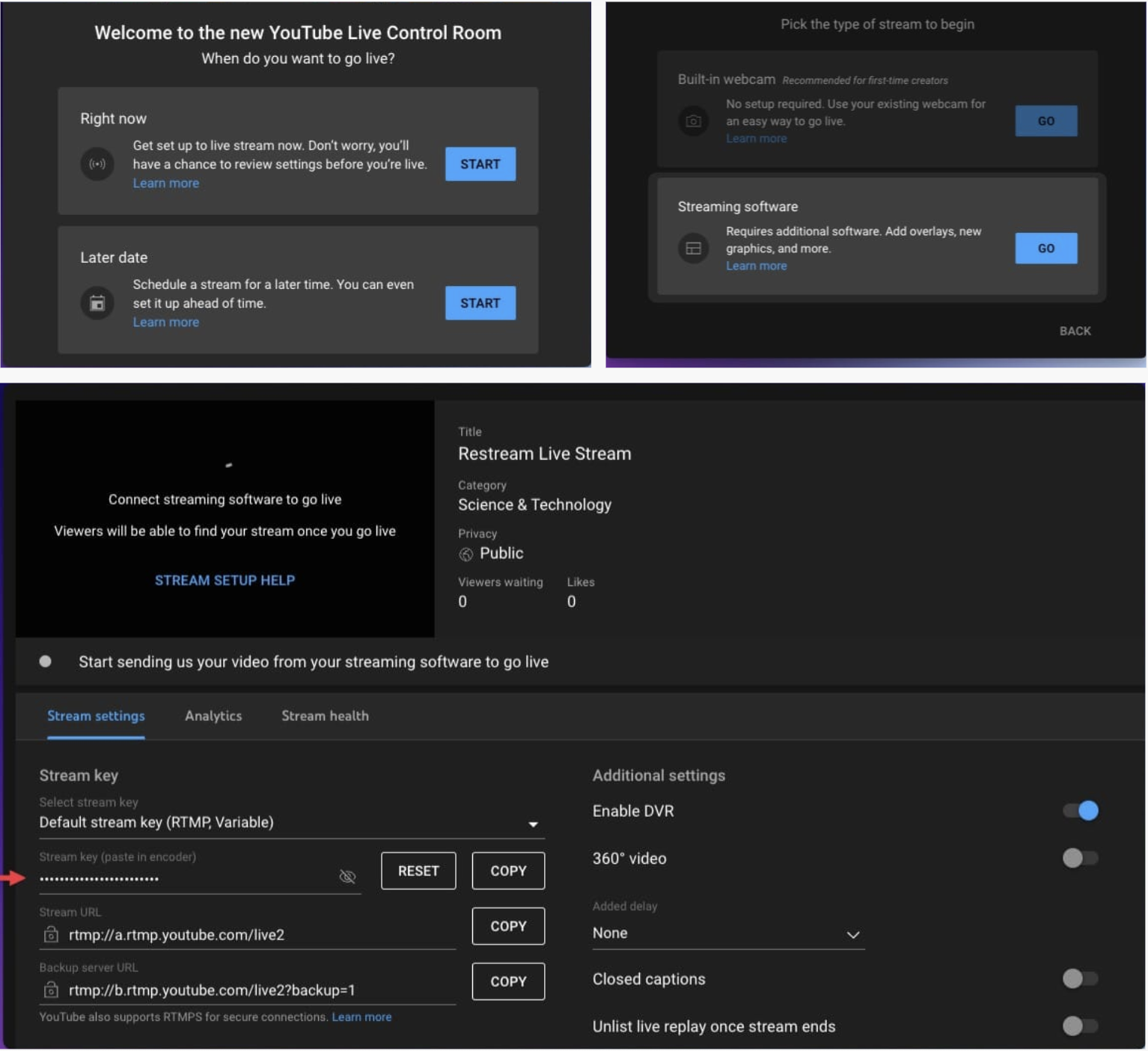1148x1051 pixels.
Task: Click the lock icon beside Stream URL
Action: [51, 935]
